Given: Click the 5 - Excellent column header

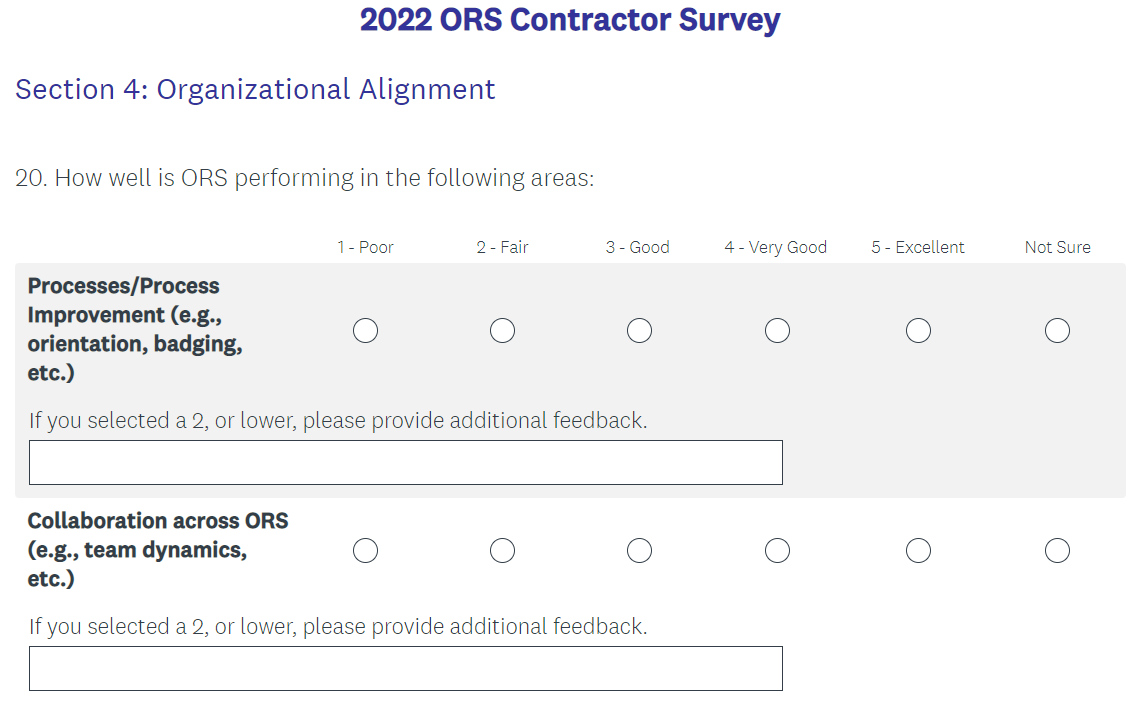Looking at the screenshot, I should coord(917,248).
